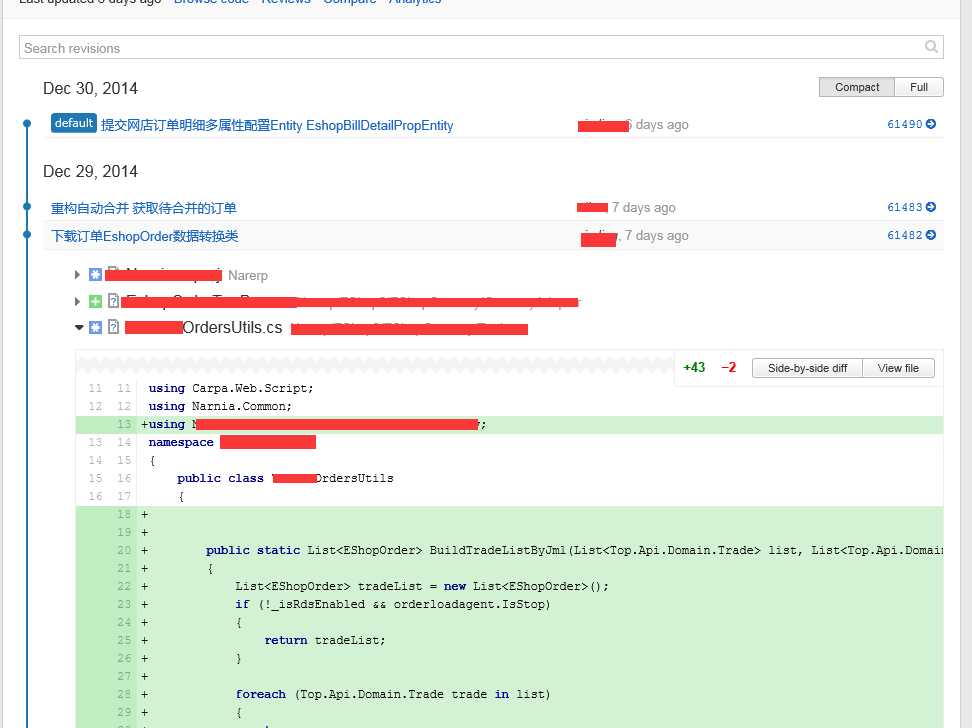Click revision number 61482
972x728 pixels.
pos(904,235)
